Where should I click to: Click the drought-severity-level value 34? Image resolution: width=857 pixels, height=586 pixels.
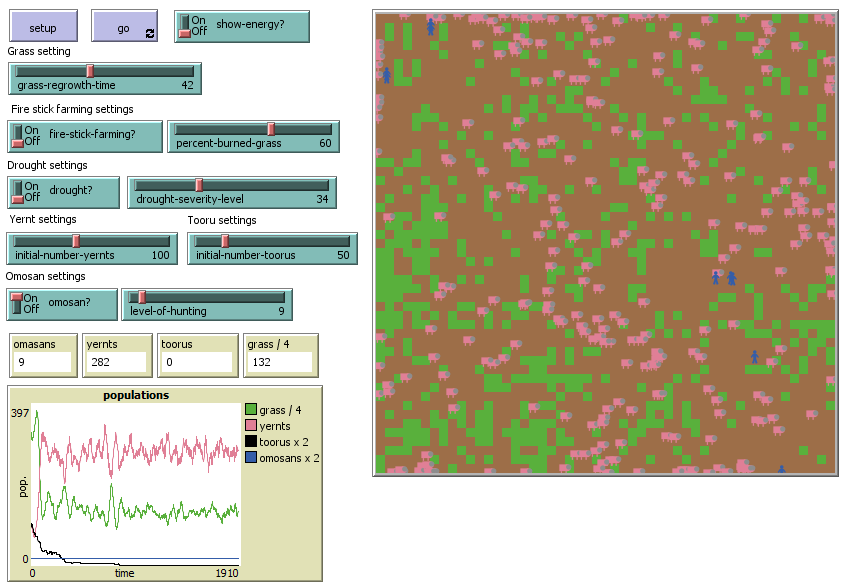pyautogui.click(x=322, y=199)
